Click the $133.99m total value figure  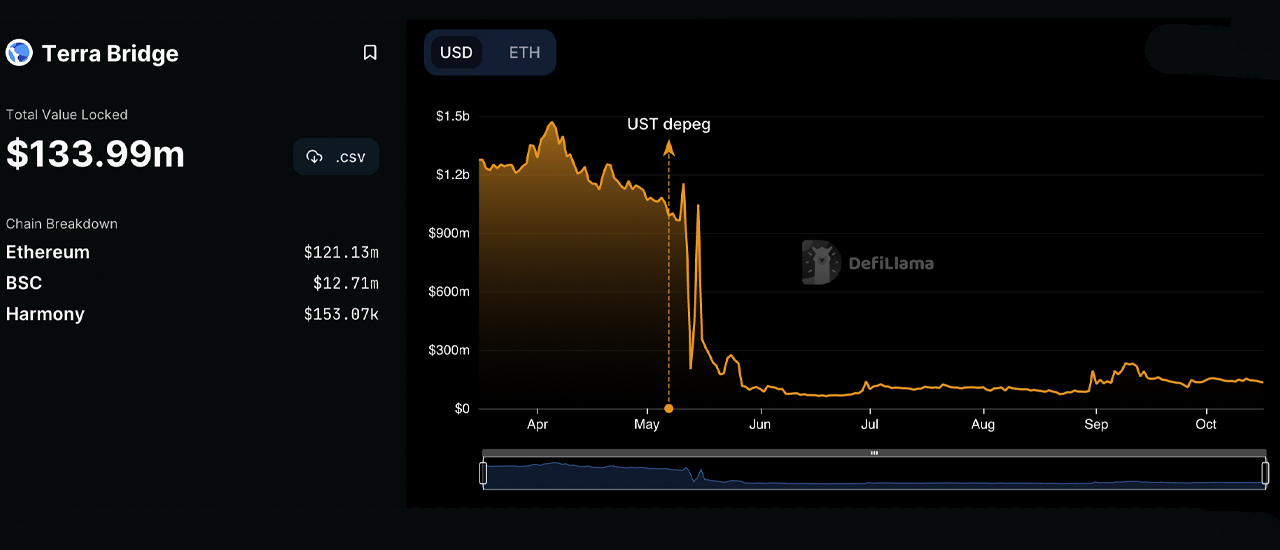95,154
